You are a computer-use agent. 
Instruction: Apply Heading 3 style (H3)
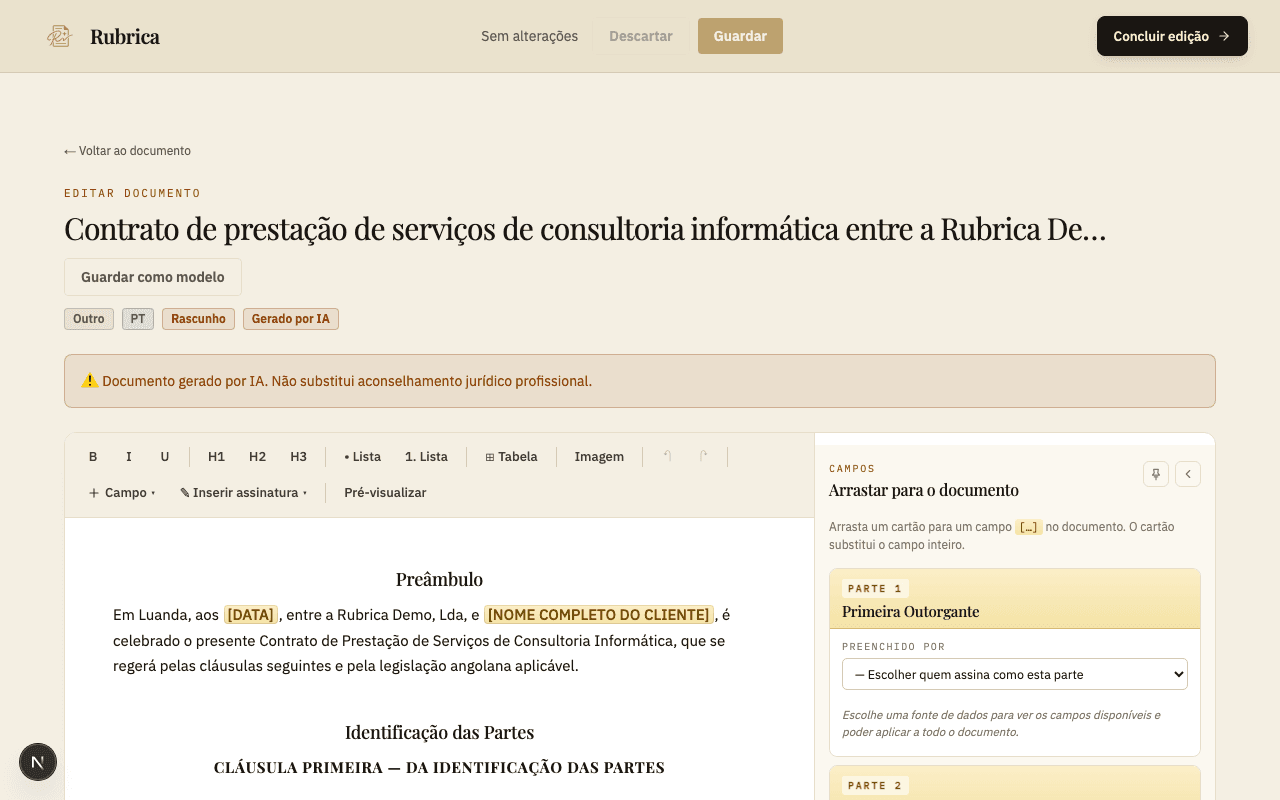click(298, 457)
